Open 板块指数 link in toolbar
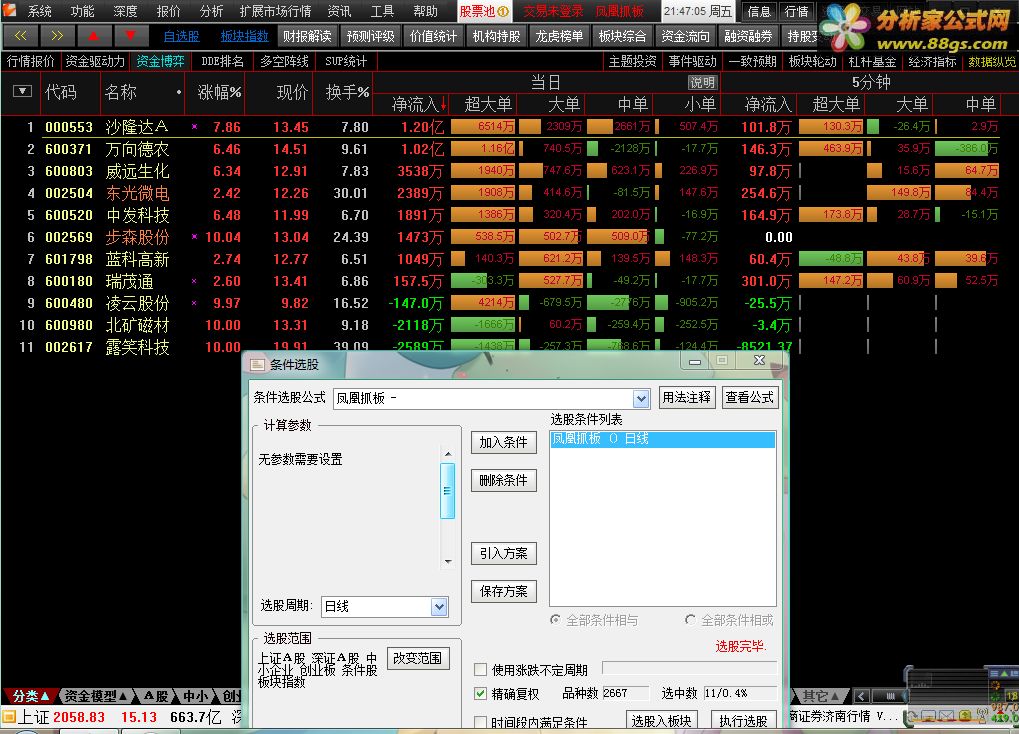The width and height of the screenshot is (1019, 734). 244,36
